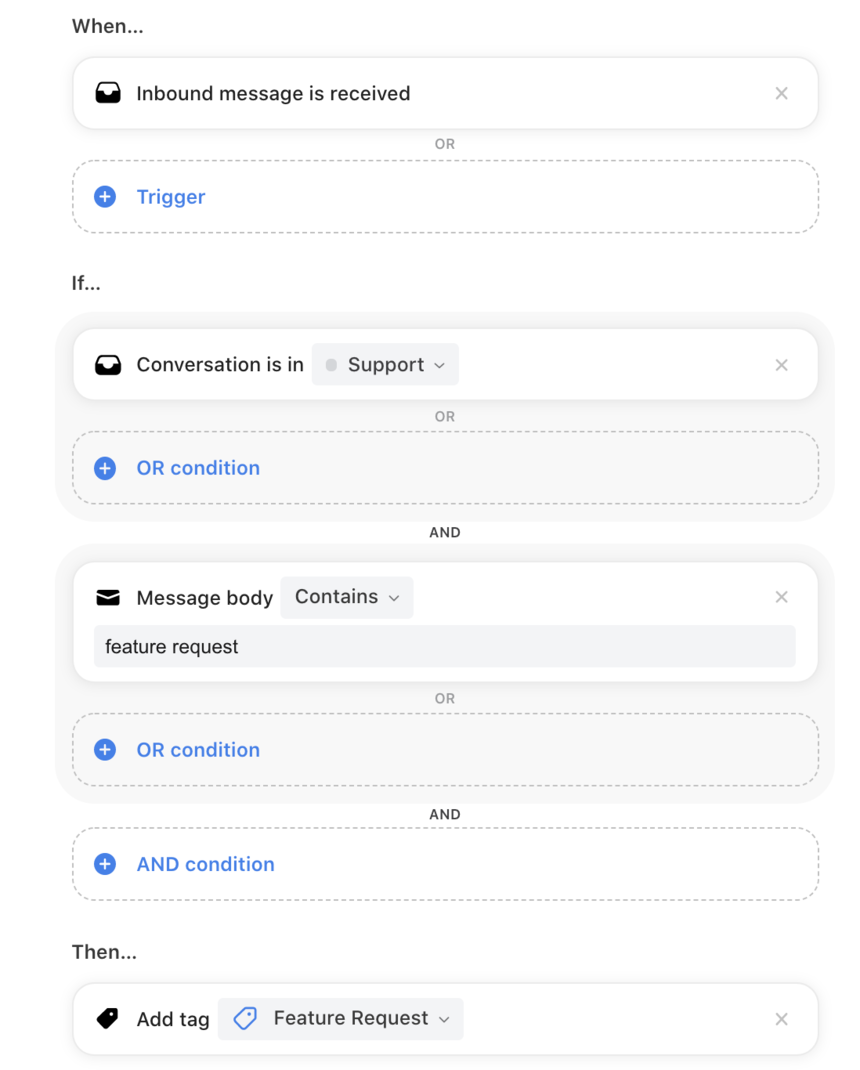The height and width of the screenshot is (1070, 860).
Task: Add a new Trigger
Action: pos(445,197)
